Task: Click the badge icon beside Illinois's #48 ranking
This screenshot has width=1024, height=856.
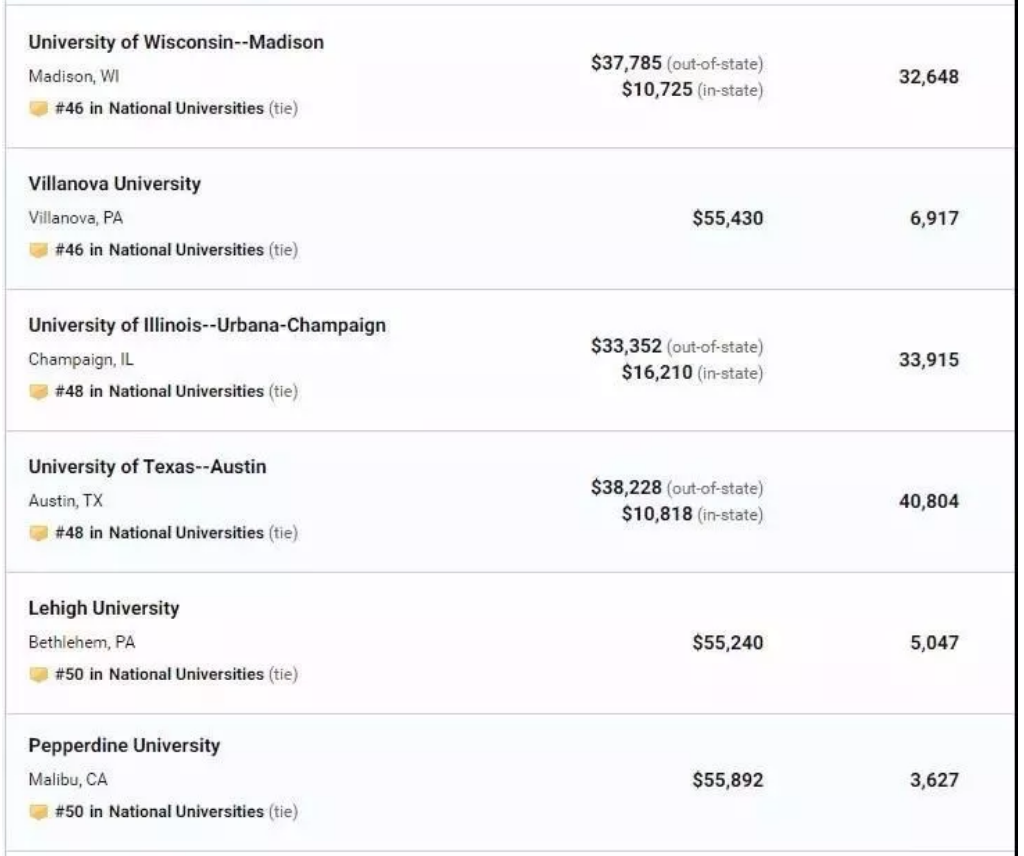Action: tap(38, 392)
